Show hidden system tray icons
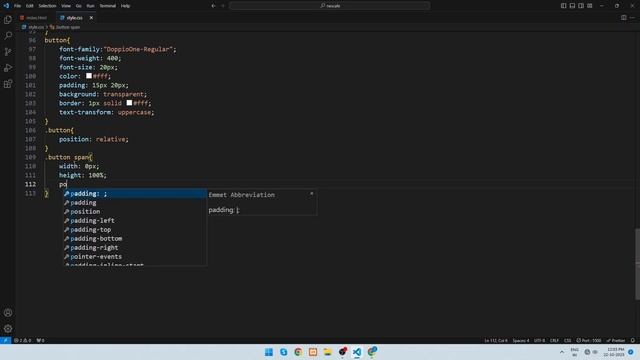640x360 pixels. pos(562,352)
